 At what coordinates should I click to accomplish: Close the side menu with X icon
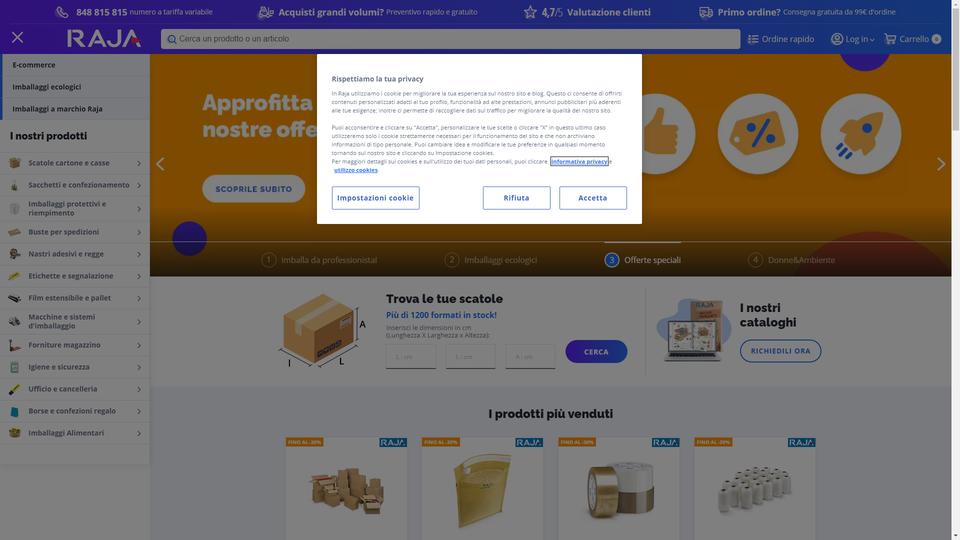(17, 38)
